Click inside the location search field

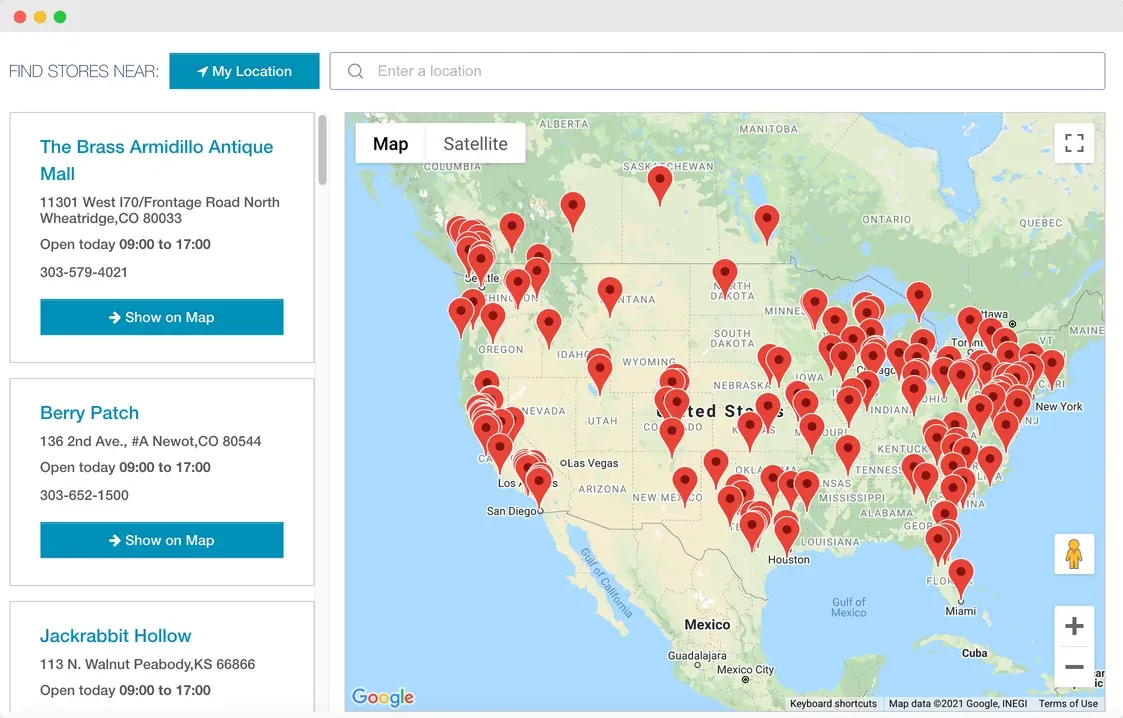600,71
